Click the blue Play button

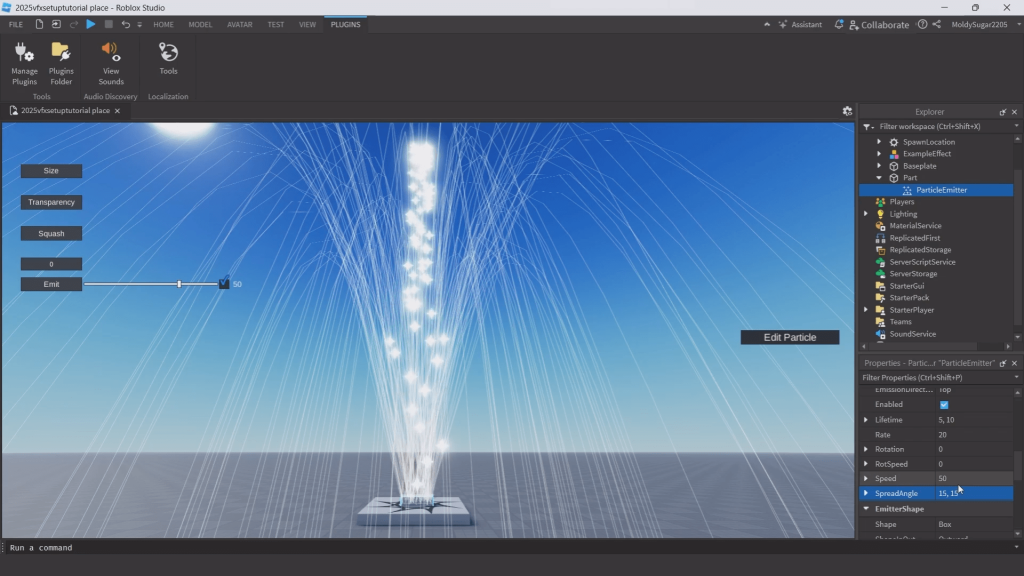pyautogui.click(x=91, y=24)
